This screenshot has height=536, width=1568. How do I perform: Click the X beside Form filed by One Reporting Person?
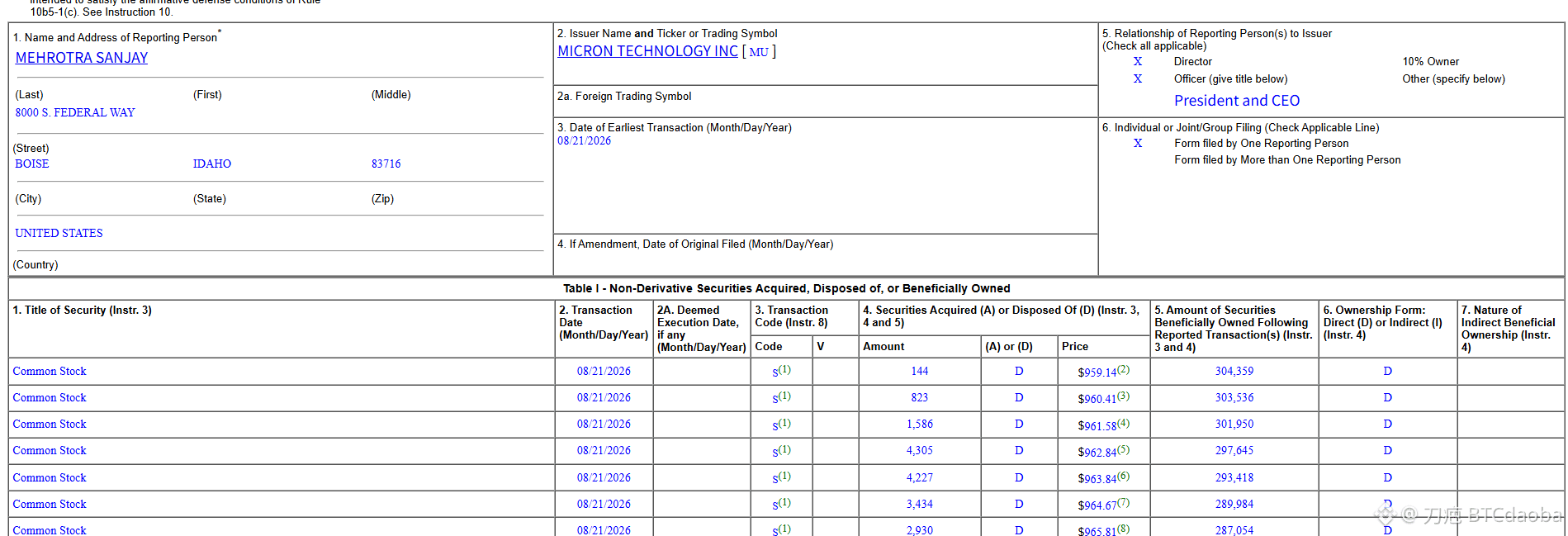pyautogui.click(x=1138, y=144)
